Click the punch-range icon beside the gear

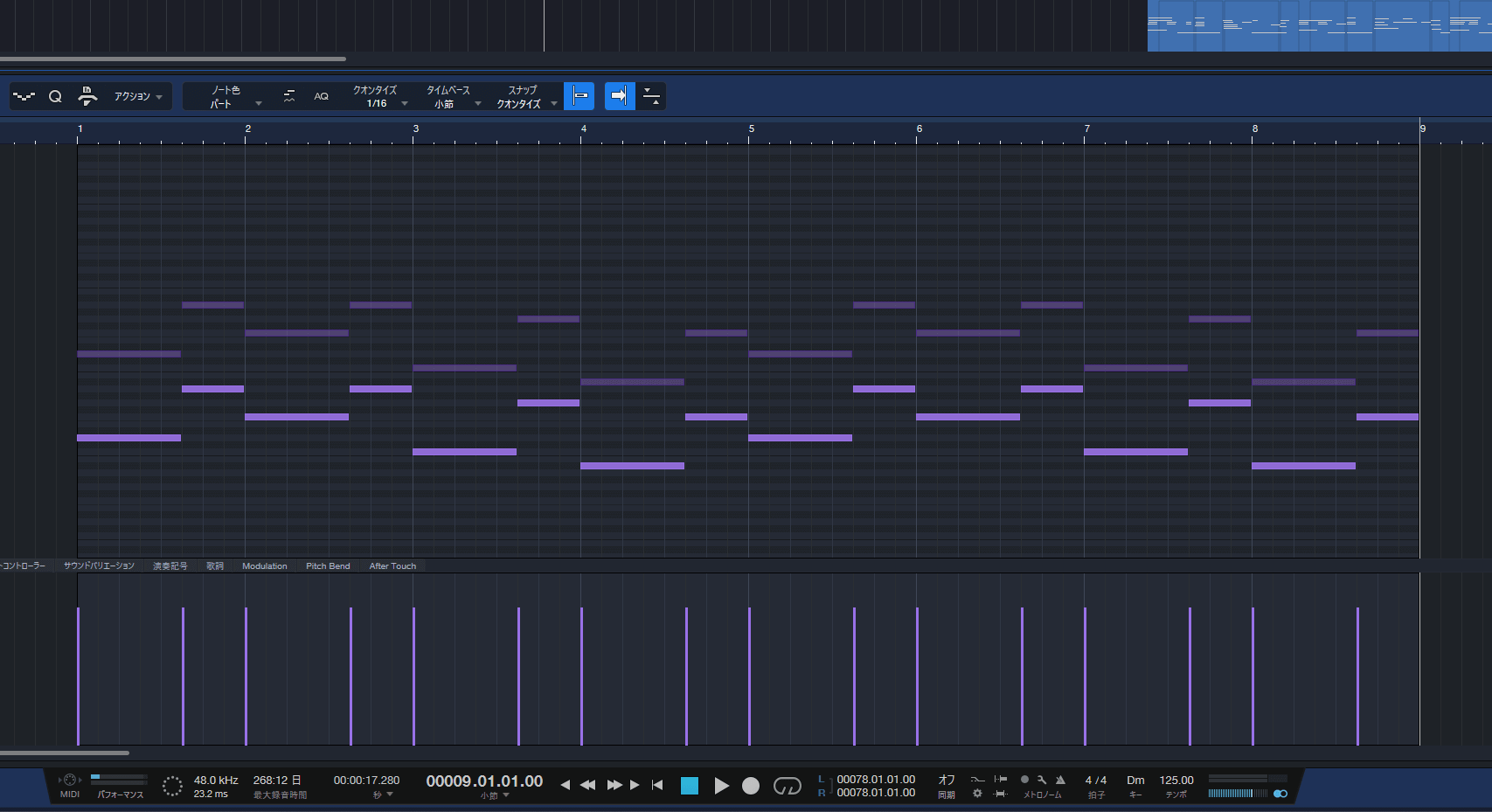point(1001,794)
